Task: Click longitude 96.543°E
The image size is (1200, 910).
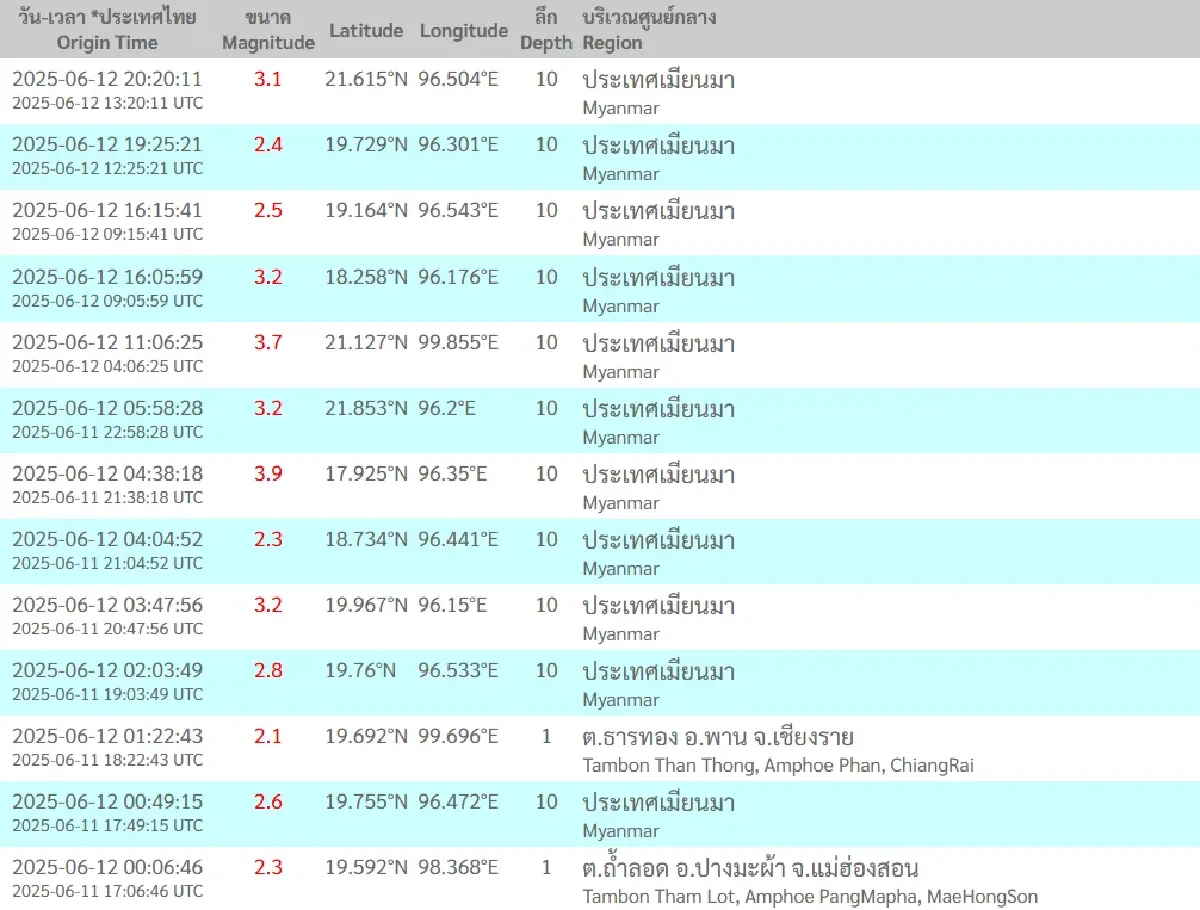Action: click(x=458, y=211)
